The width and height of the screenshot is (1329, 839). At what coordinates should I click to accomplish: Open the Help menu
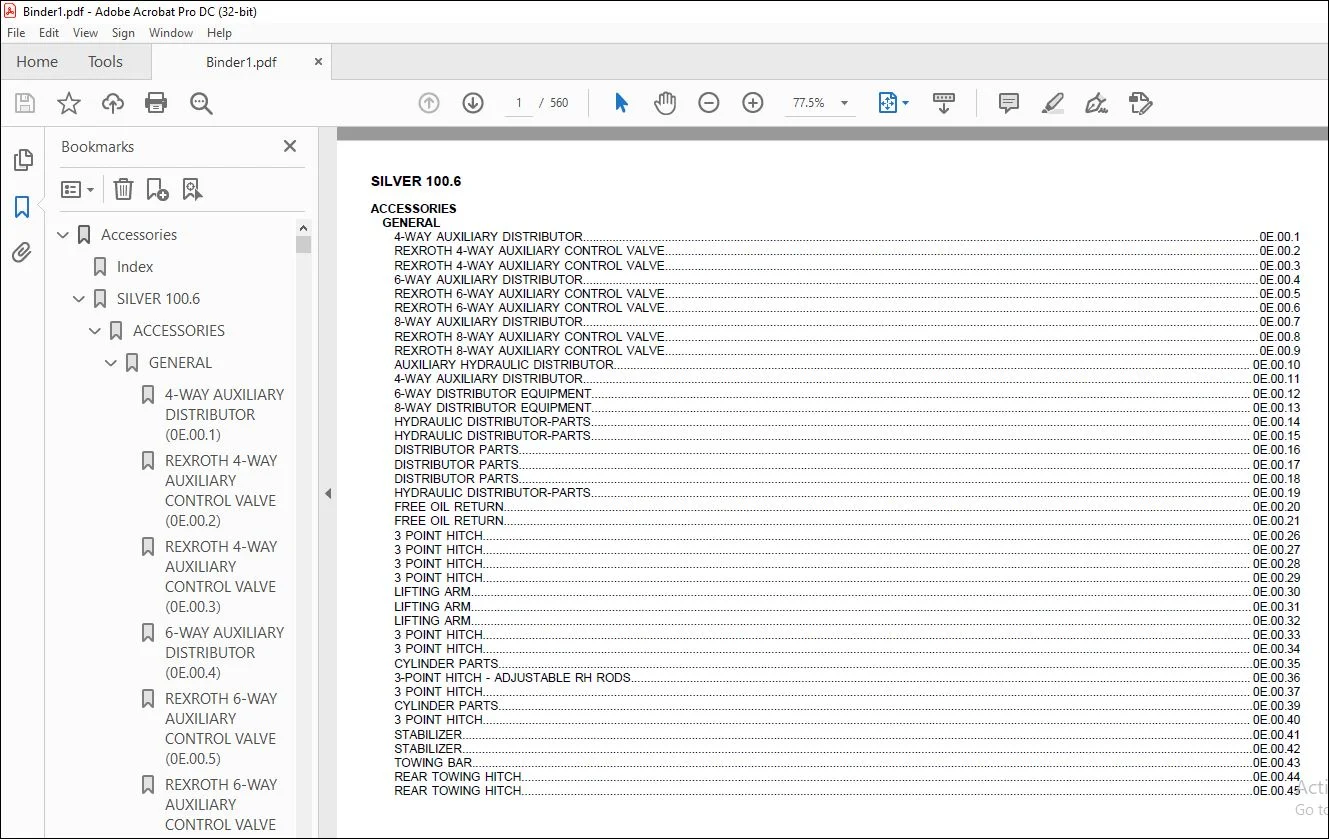[x=219, y=33]
